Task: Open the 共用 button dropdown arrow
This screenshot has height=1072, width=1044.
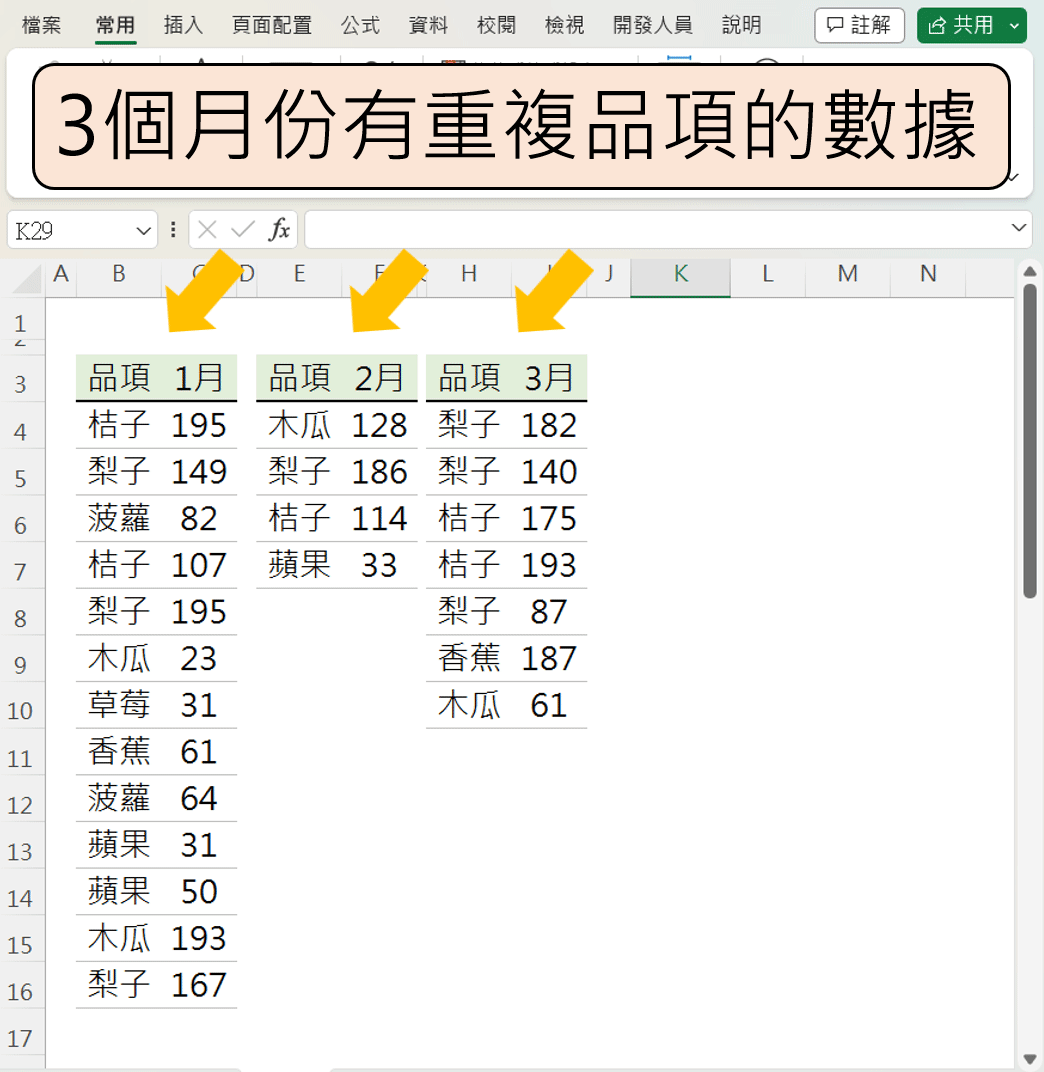Action: [x=1015, y=26]
